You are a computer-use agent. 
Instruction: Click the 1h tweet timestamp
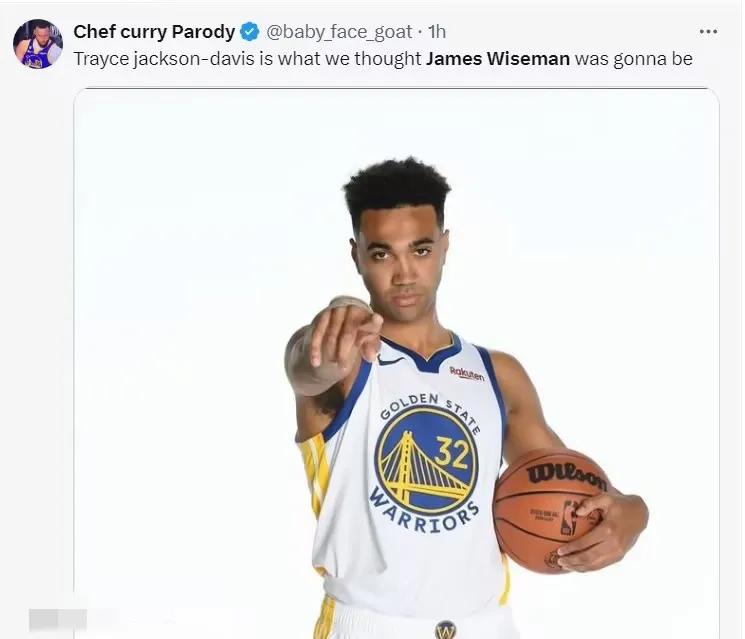pos(437,32)
